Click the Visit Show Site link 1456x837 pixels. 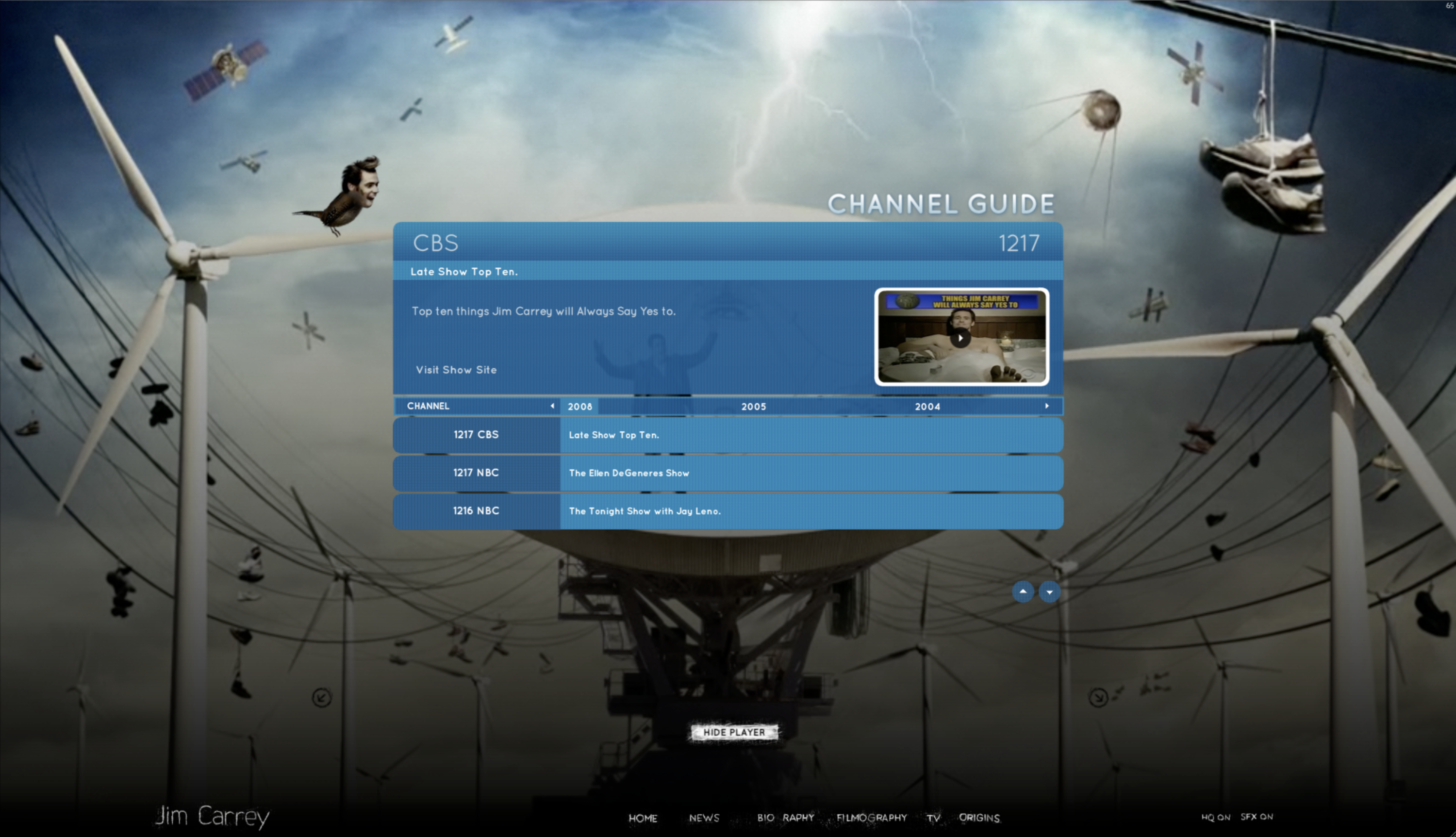[x=456, y=370]
